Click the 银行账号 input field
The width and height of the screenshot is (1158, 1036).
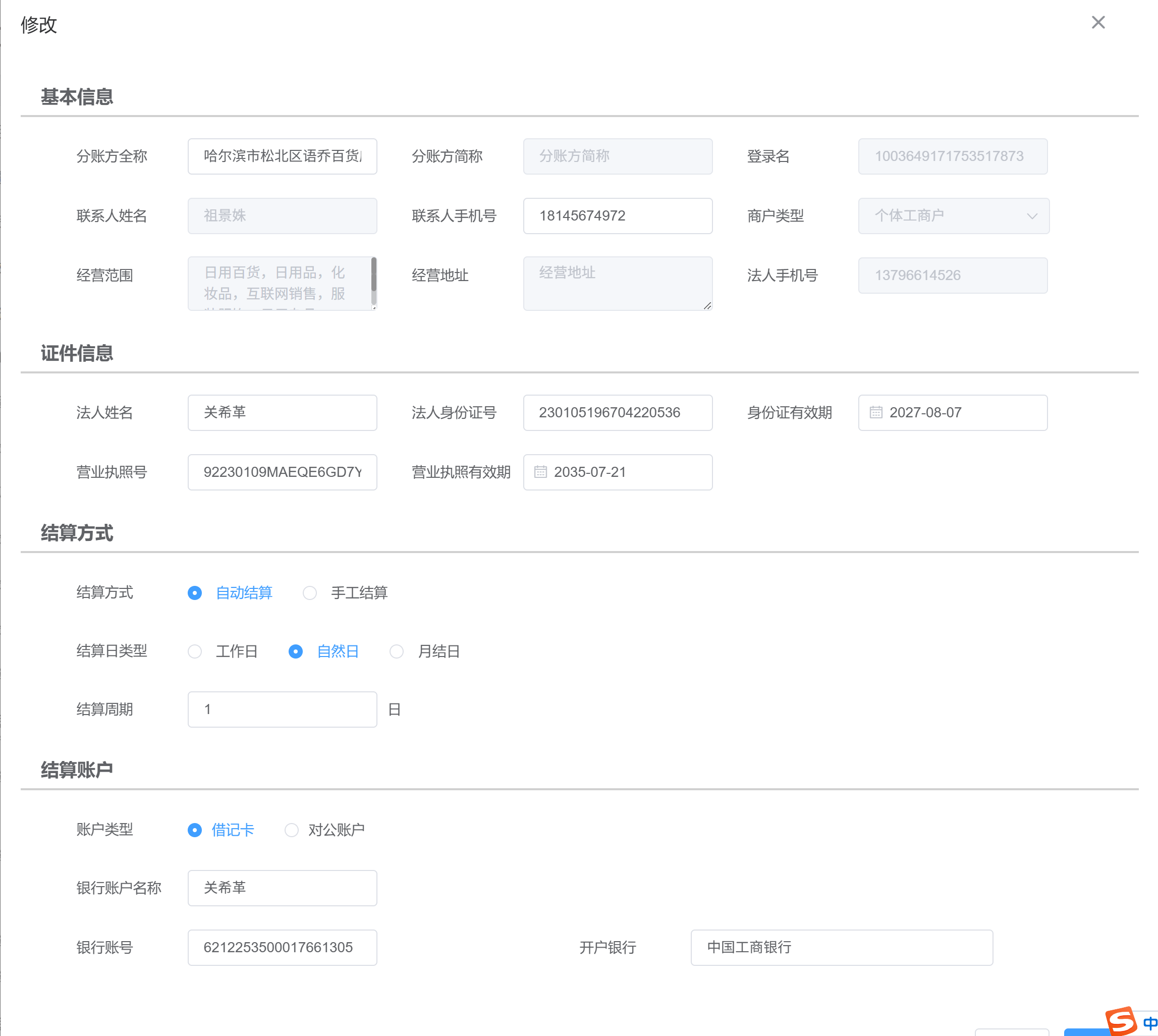282,947
